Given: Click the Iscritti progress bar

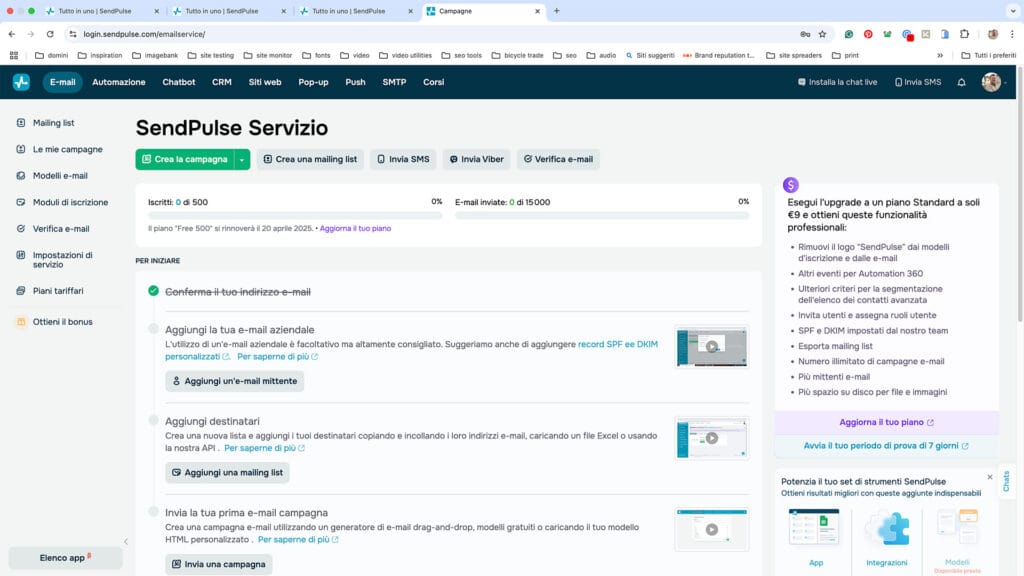Looking at the screenshot, I should click(294, 215).
